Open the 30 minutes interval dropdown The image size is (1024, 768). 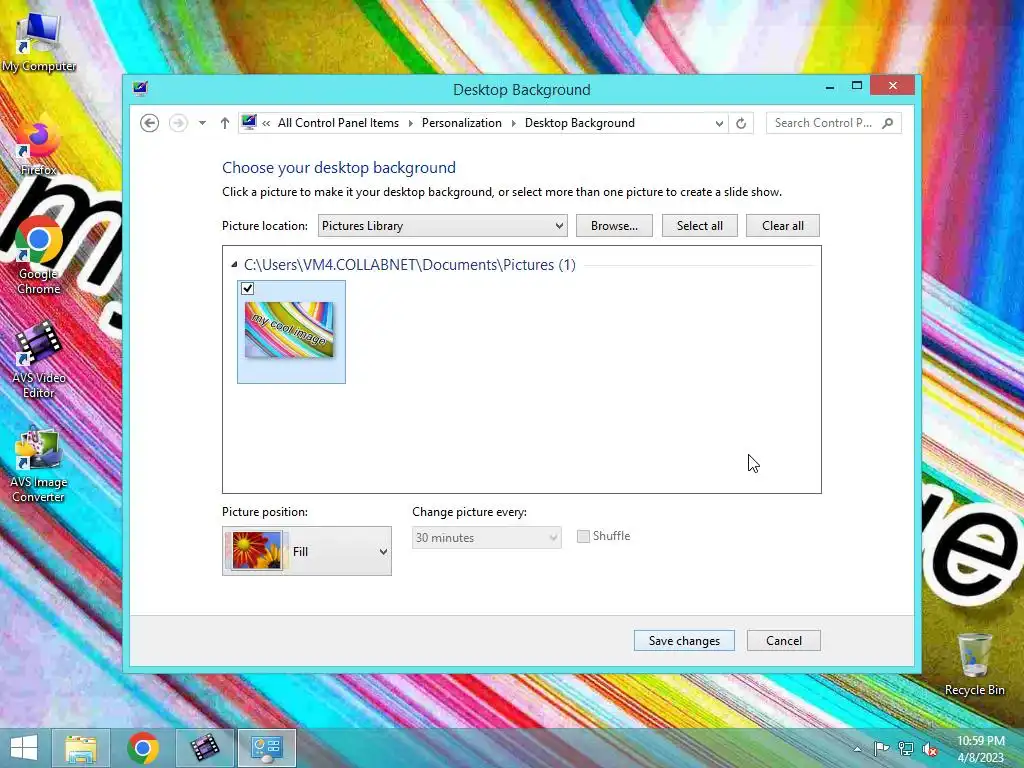pos(487,537)
